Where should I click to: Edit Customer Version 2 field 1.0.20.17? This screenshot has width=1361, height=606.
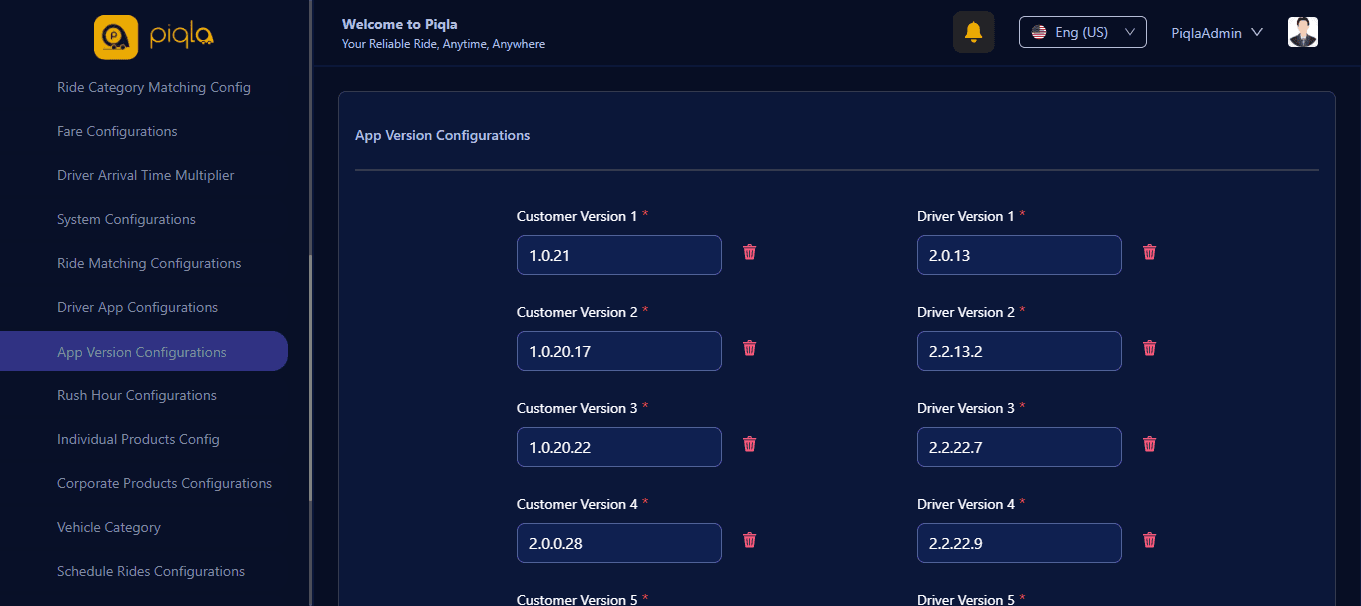pos(619,351)
